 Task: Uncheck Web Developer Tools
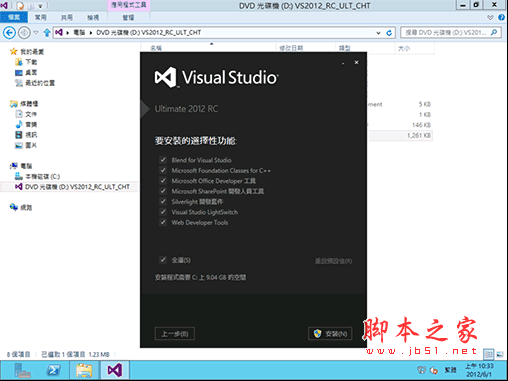pyautogui.click(x=163, y=222)
